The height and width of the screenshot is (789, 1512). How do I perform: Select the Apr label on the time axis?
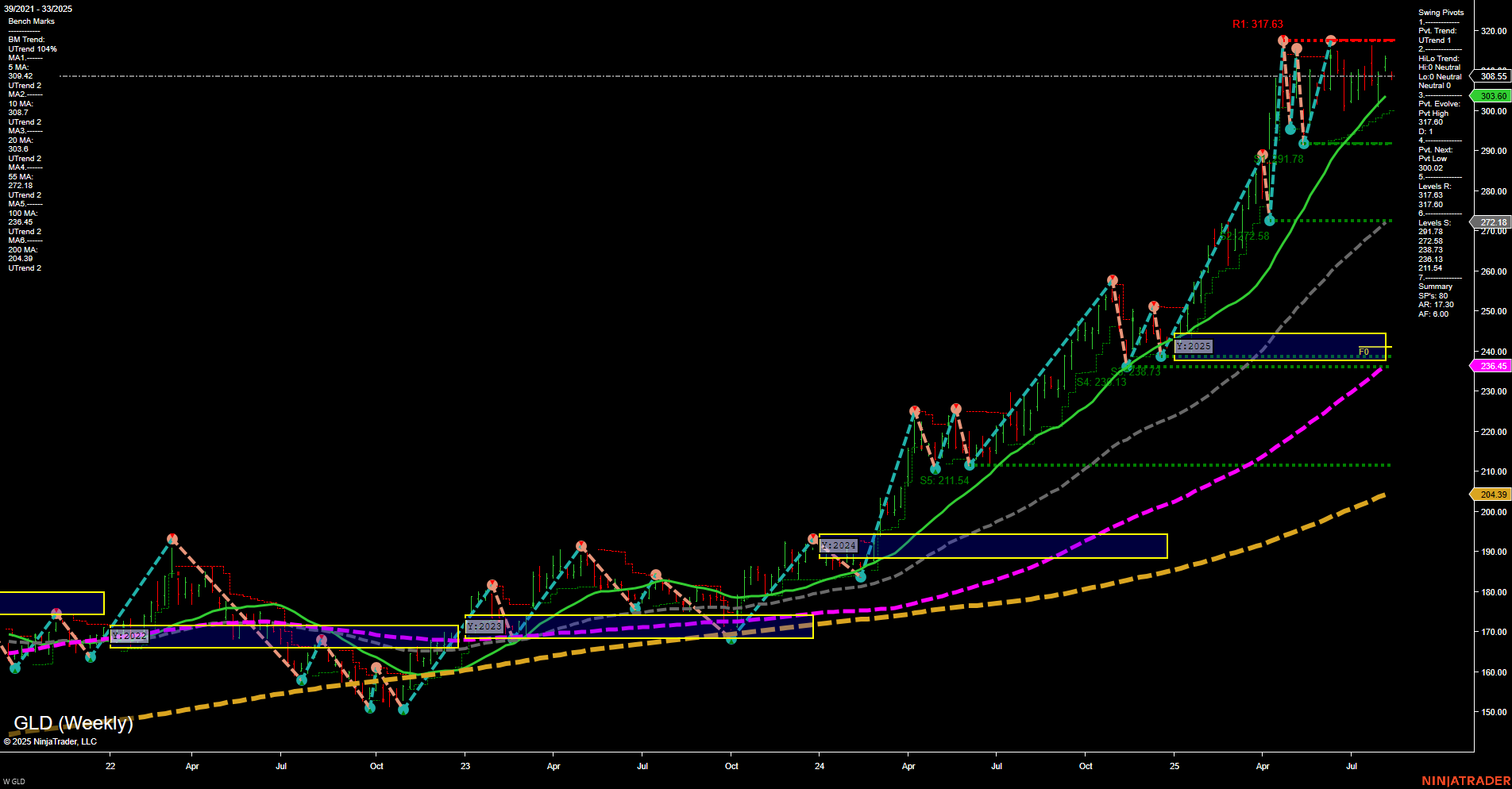(191, 767)
